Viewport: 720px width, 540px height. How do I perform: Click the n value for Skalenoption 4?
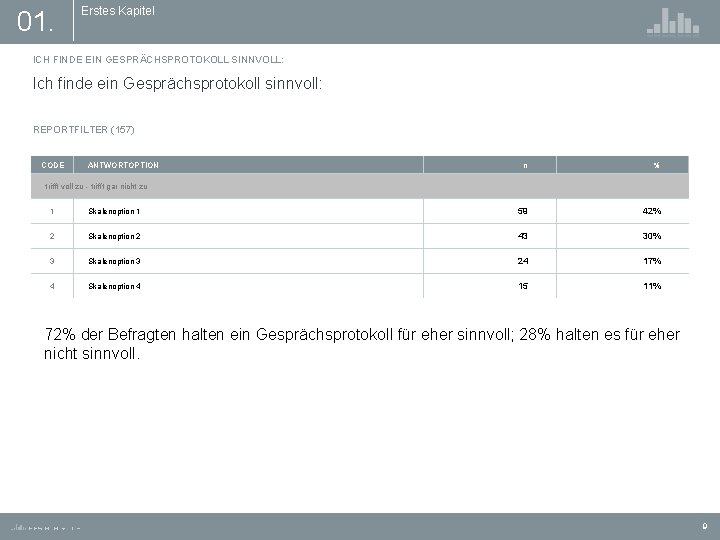(x=523, y=286)
